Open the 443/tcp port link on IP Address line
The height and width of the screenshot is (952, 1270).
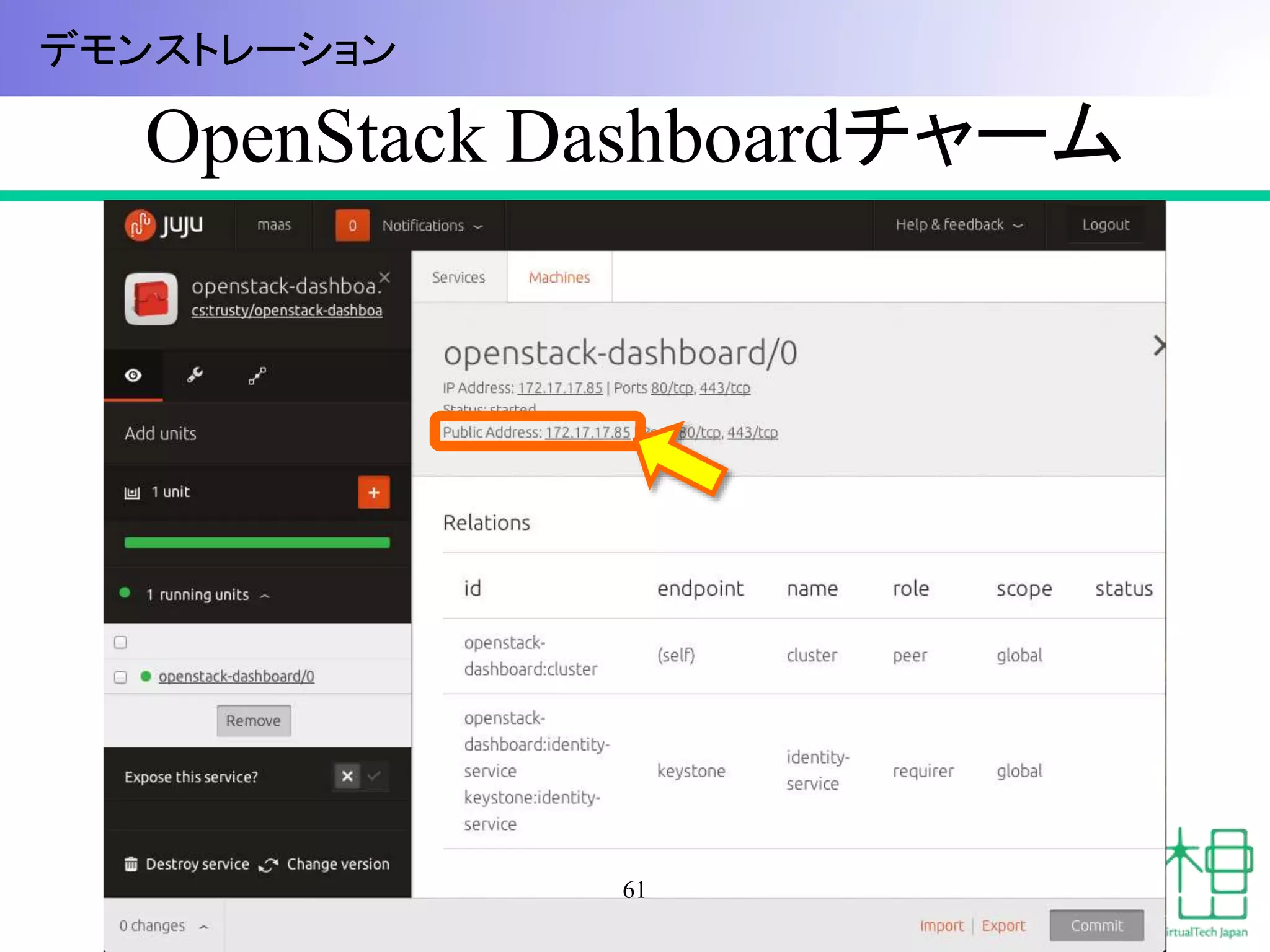725,388
